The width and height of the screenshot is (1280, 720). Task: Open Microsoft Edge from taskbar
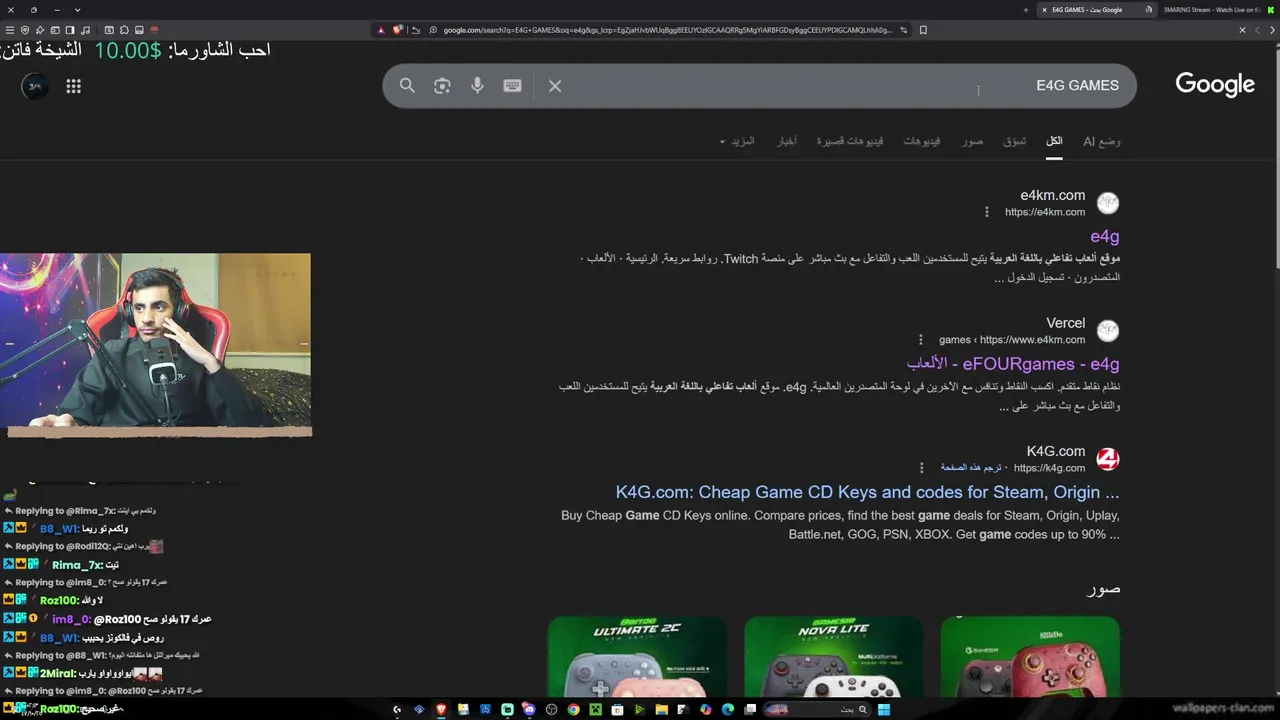point(727,710)
